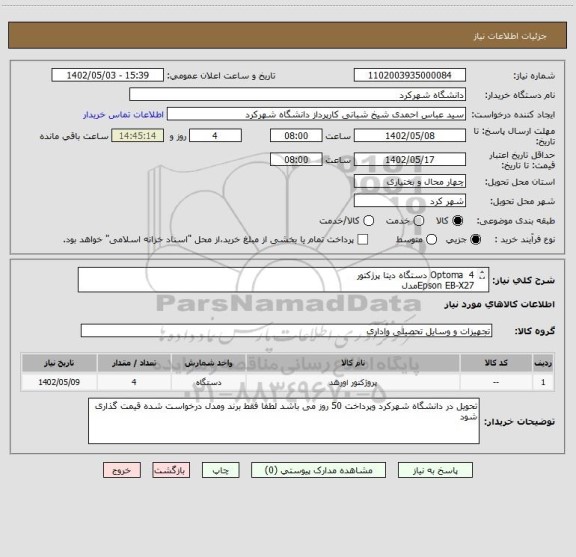576x557 pixels.
Task: Select the جزیی purchase type radio
Action: click(476, 240)
